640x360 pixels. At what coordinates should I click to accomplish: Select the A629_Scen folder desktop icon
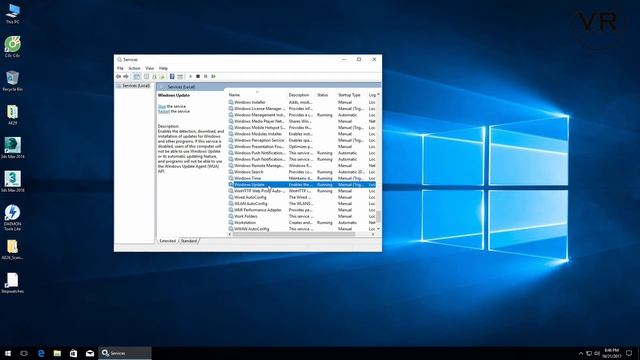12,249
